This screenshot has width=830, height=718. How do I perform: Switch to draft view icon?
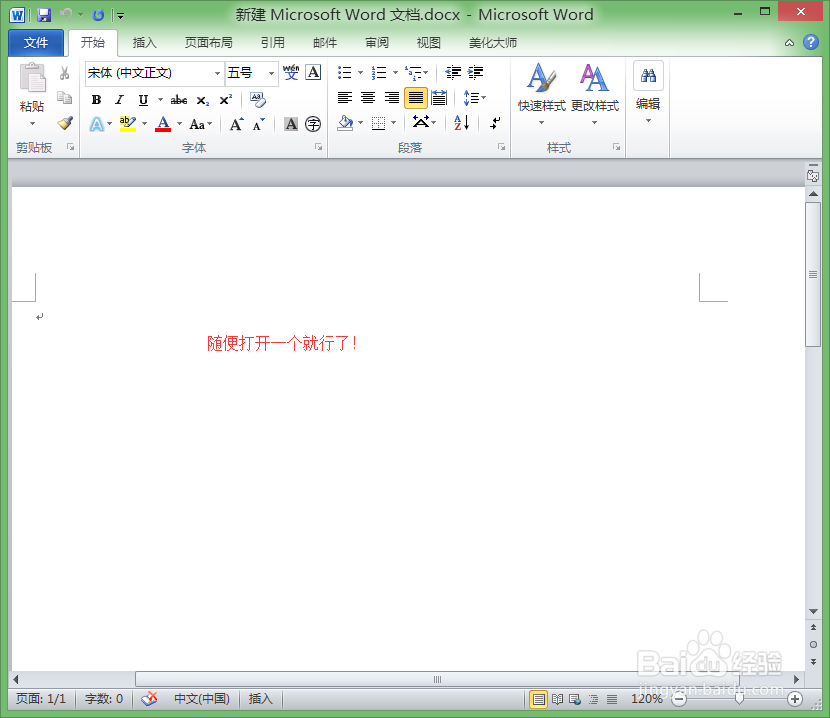point(612,699)
